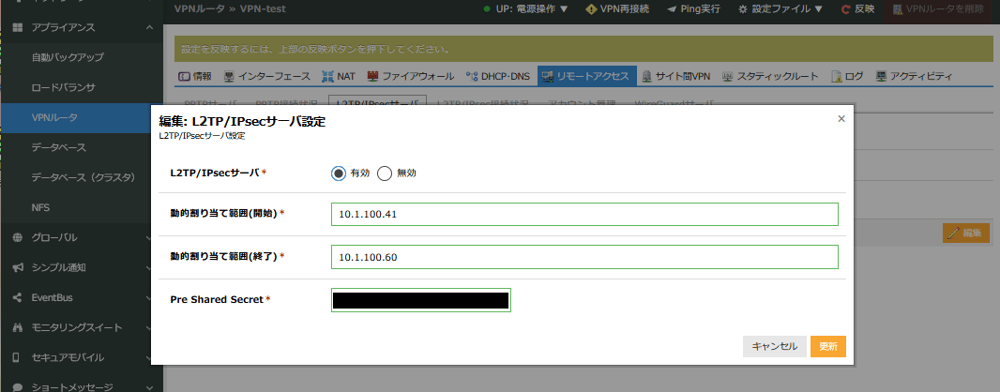Click the アプライアンス grid icon

(x=18, y=27)
